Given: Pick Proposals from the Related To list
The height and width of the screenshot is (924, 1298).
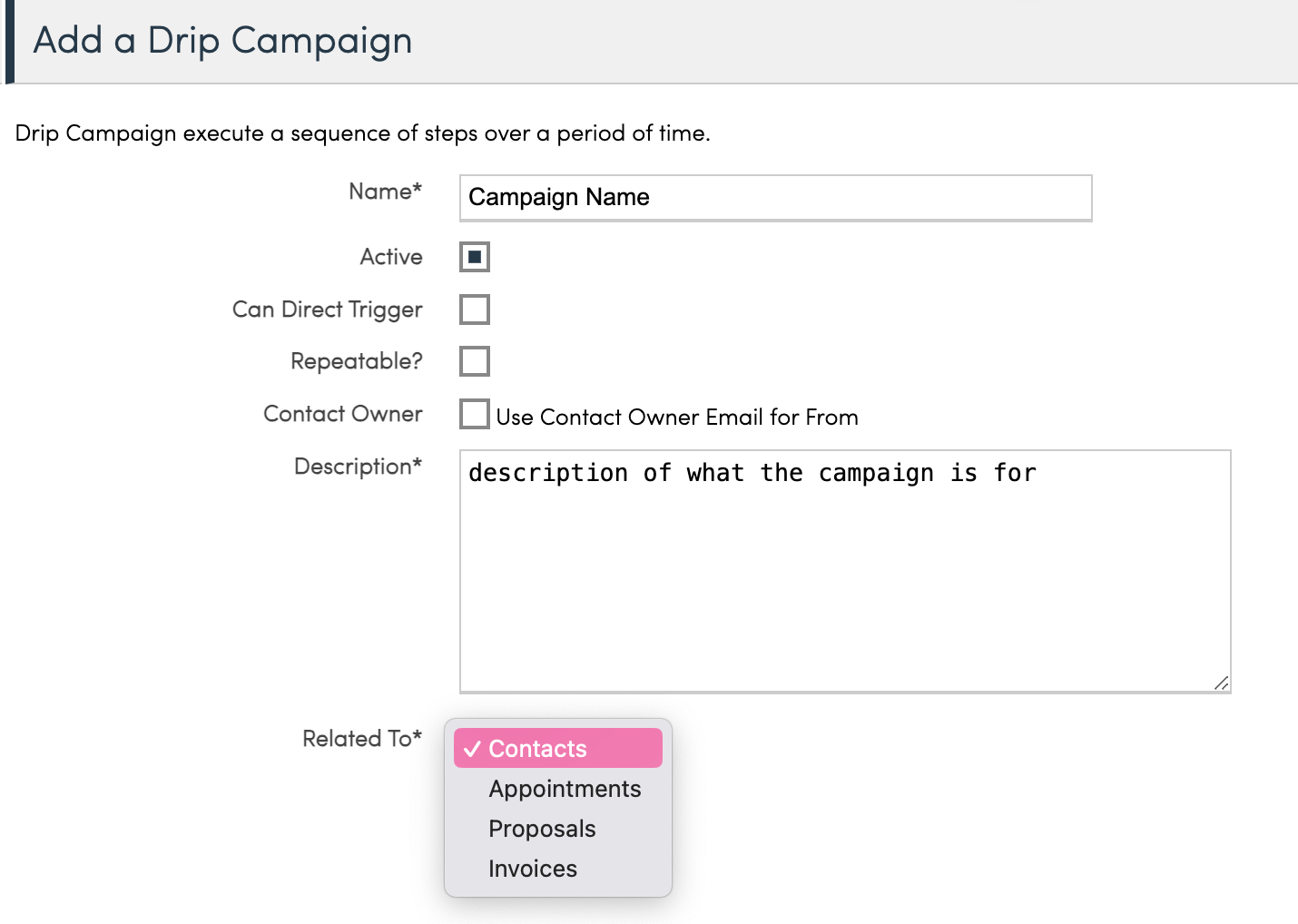Looking at the screenshot, I should 542,829.
